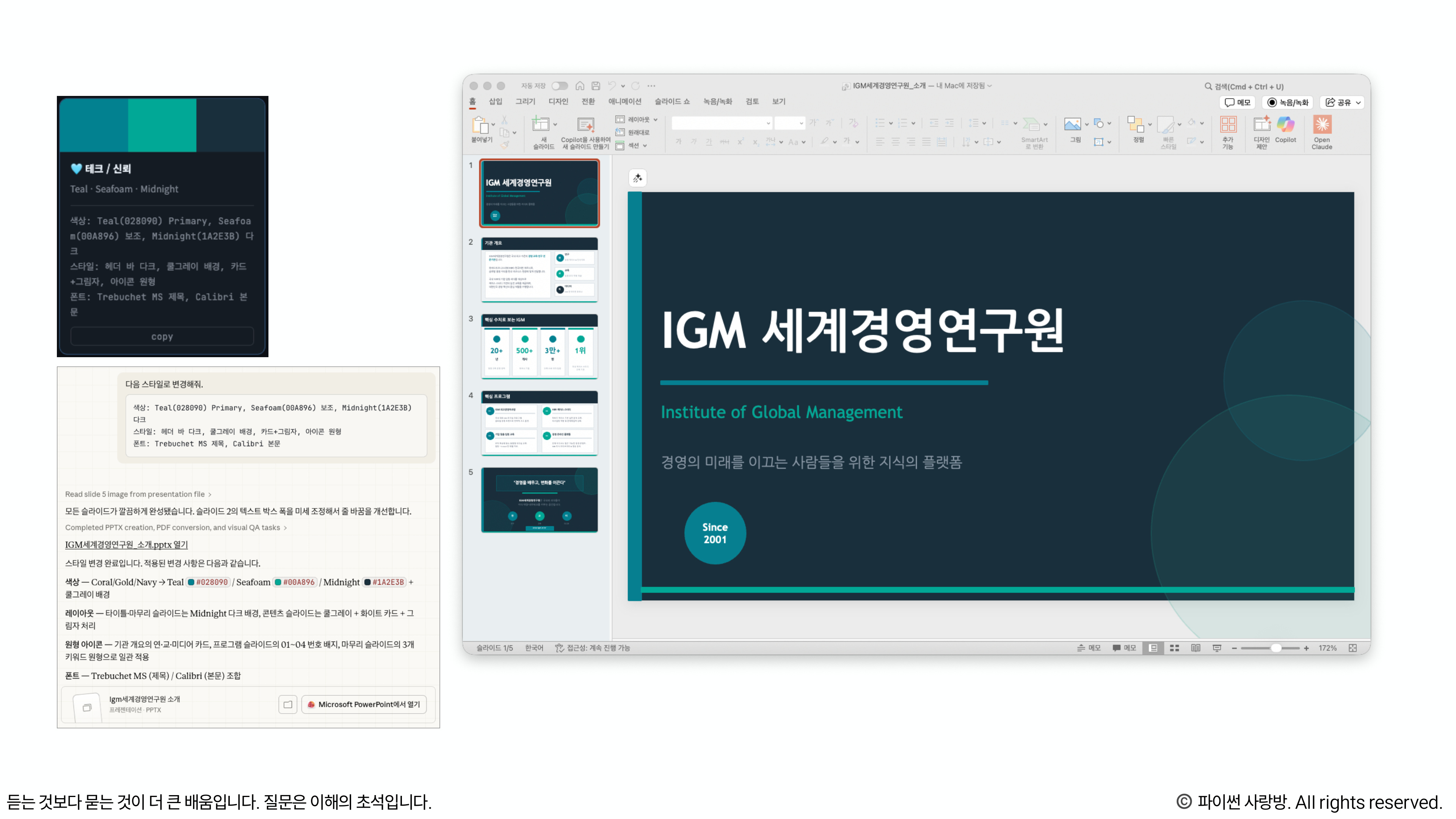Open the Copilot icon in ribbon

click(x=1285, y=125)
